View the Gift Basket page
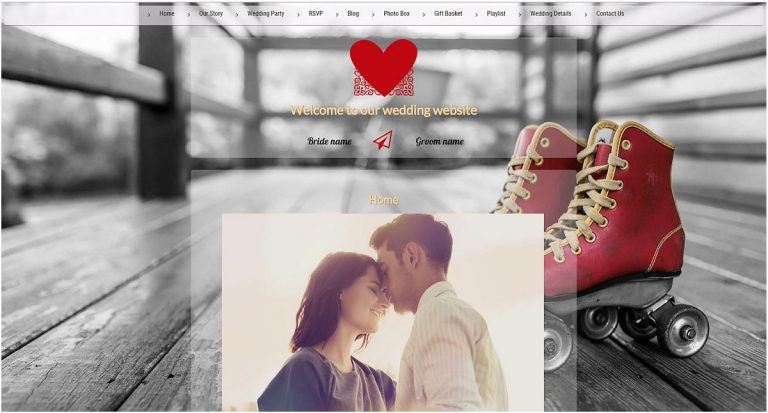Screen dimensions: 768x413 click(448, 14)
